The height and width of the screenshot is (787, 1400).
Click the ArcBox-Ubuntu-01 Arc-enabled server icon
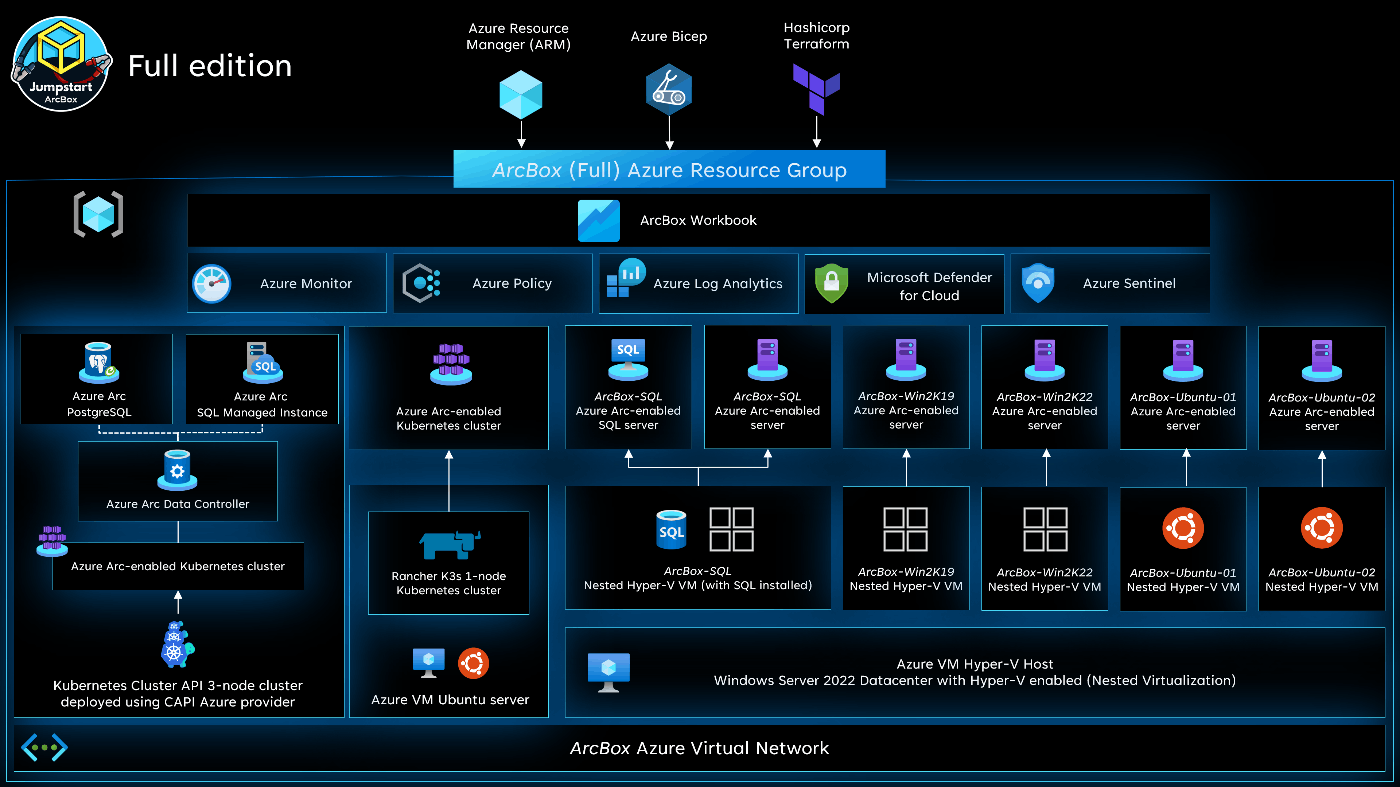(1183, 361)
